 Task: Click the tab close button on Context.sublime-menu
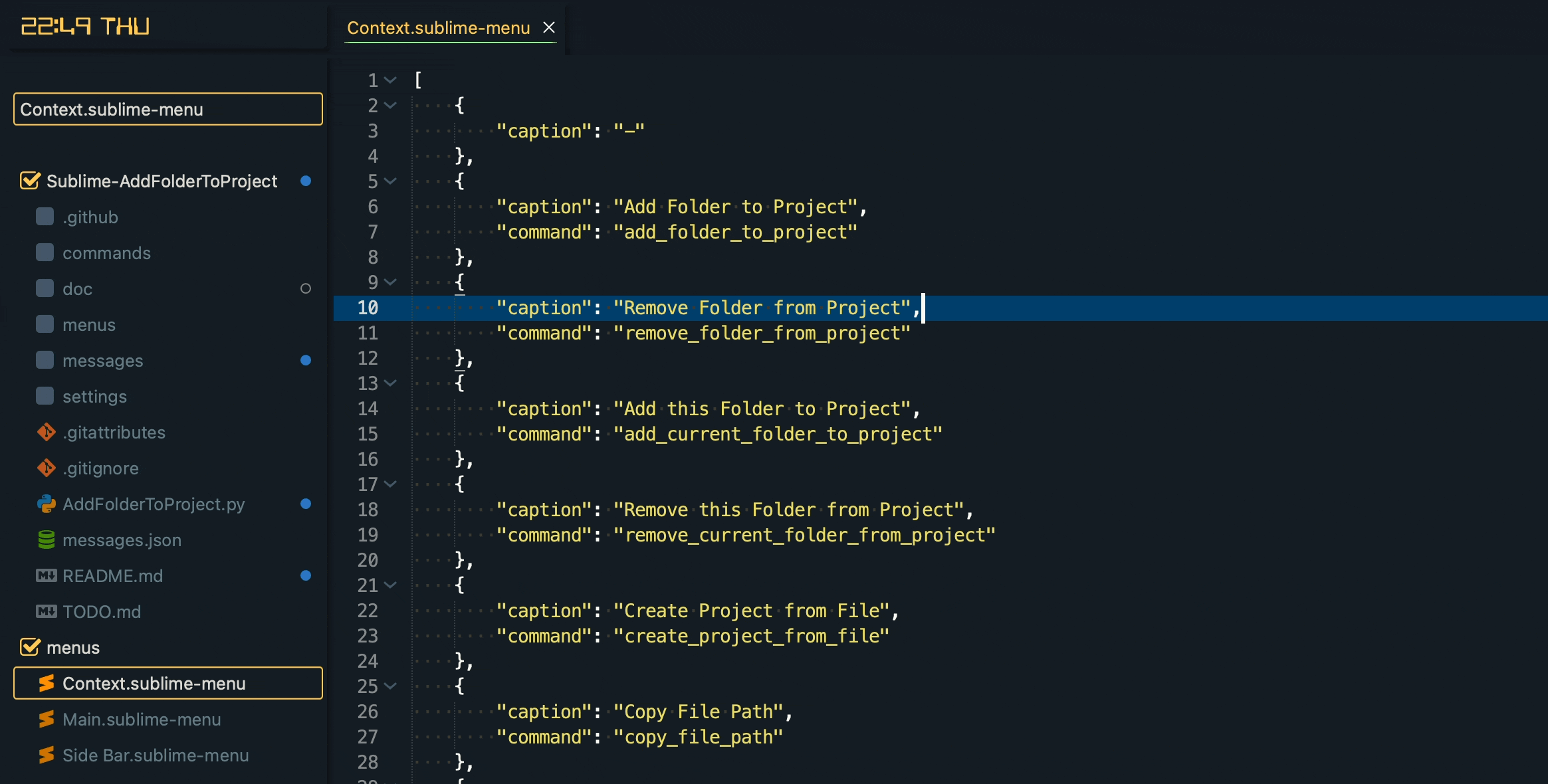[x=548, y=27]
